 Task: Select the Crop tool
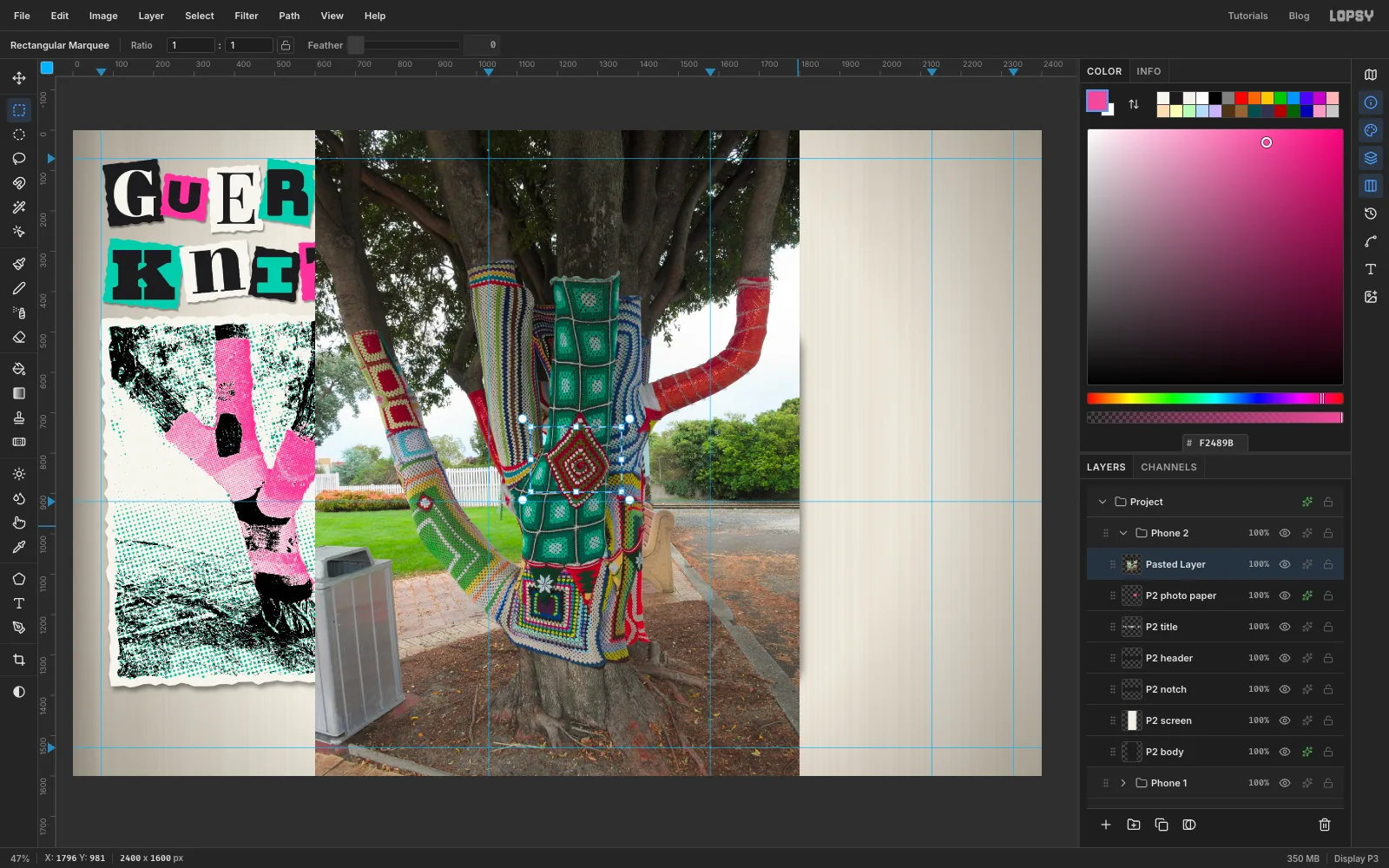(x=19, y=660)
